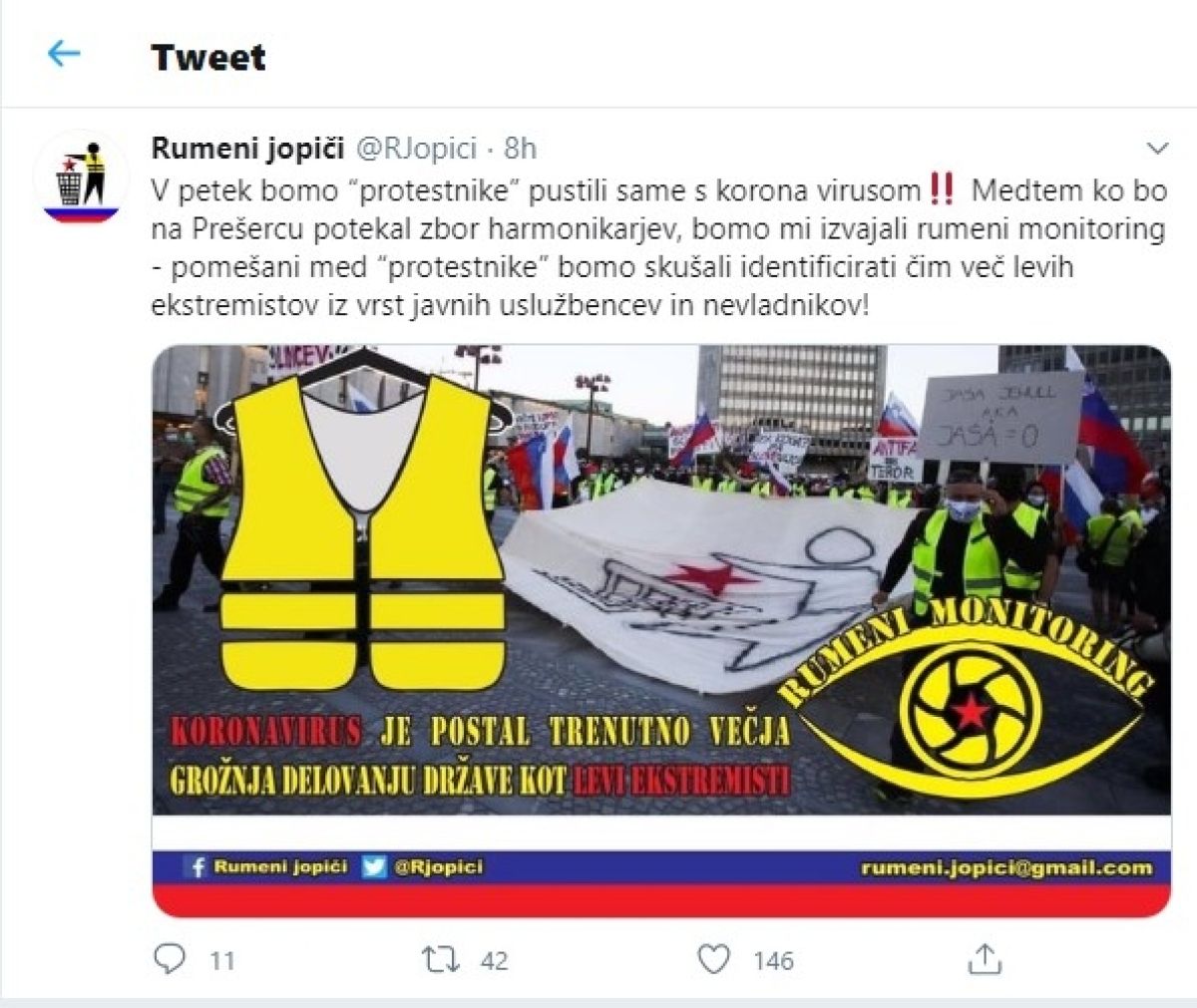Click the Twitter bird icon in footer

pyautogui.click(x=374, y=867)
